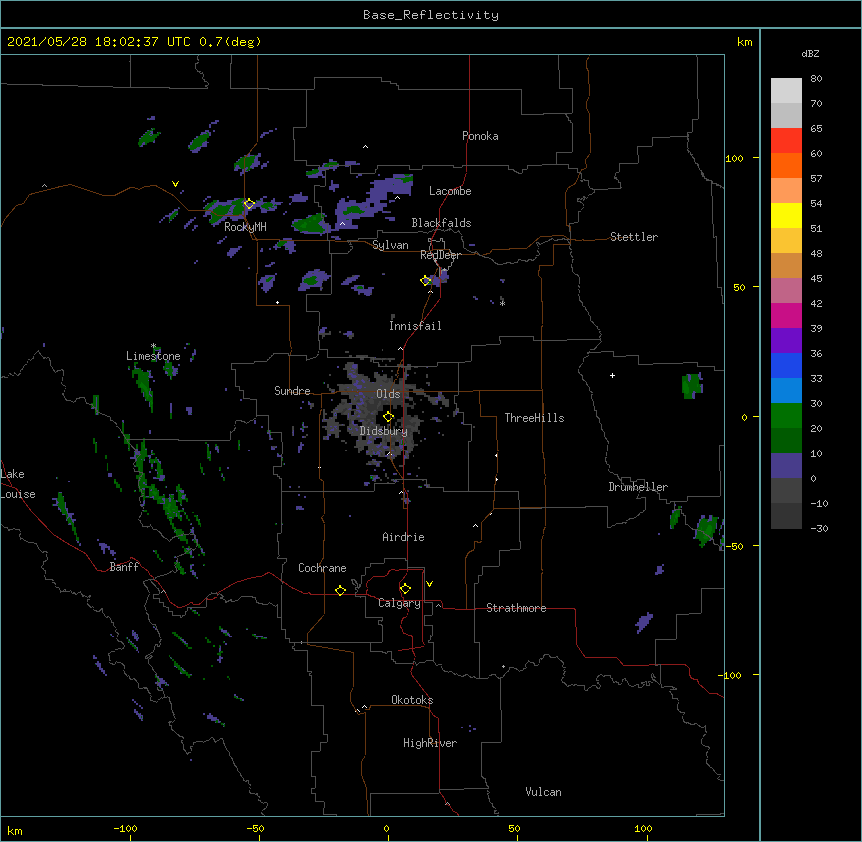This screenshot has height=842, width=862.
Task: Click the white 80 dBZ legend swatch
Action: click(x=786, y=90)
